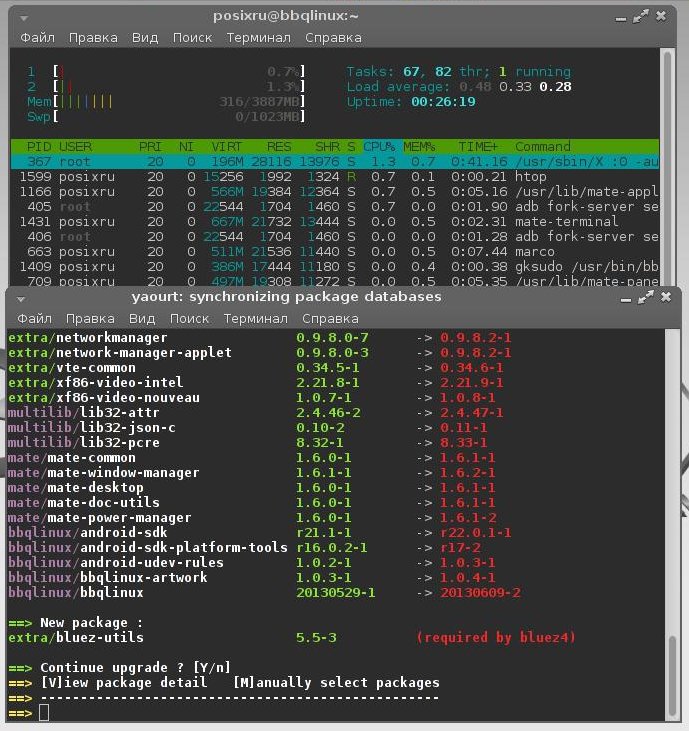This screenshot has height=731, width=689.
Task: Click extra/xf86-video-intel package line
Action: pos(256,383)
